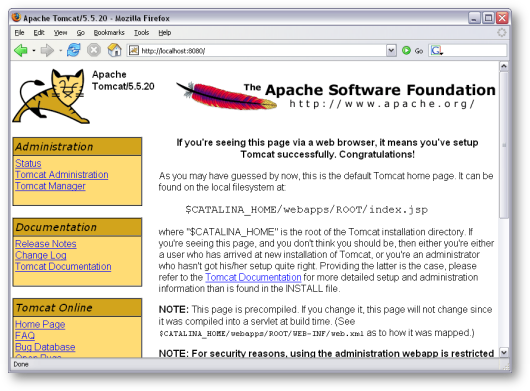
Task: Open the Go menu
Action: tap(80, 32)
